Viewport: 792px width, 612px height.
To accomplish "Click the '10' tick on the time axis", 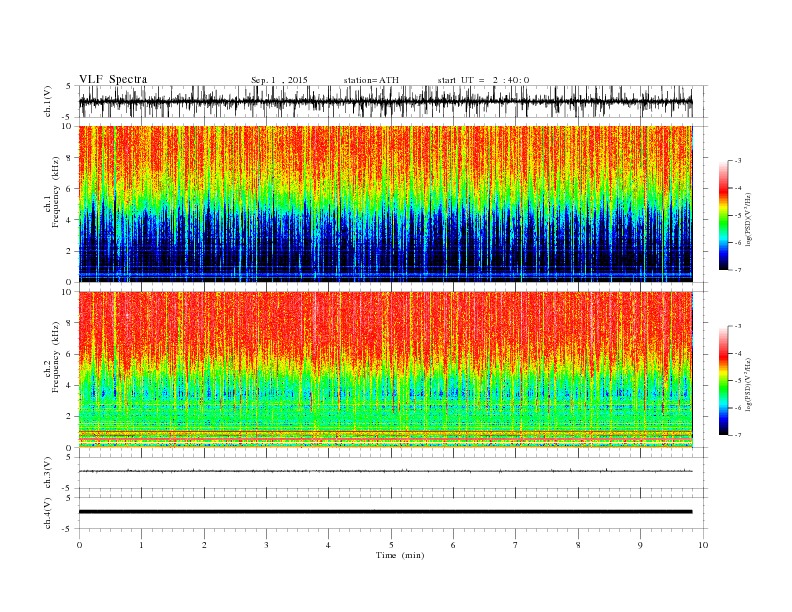I will tap(703, 545).
